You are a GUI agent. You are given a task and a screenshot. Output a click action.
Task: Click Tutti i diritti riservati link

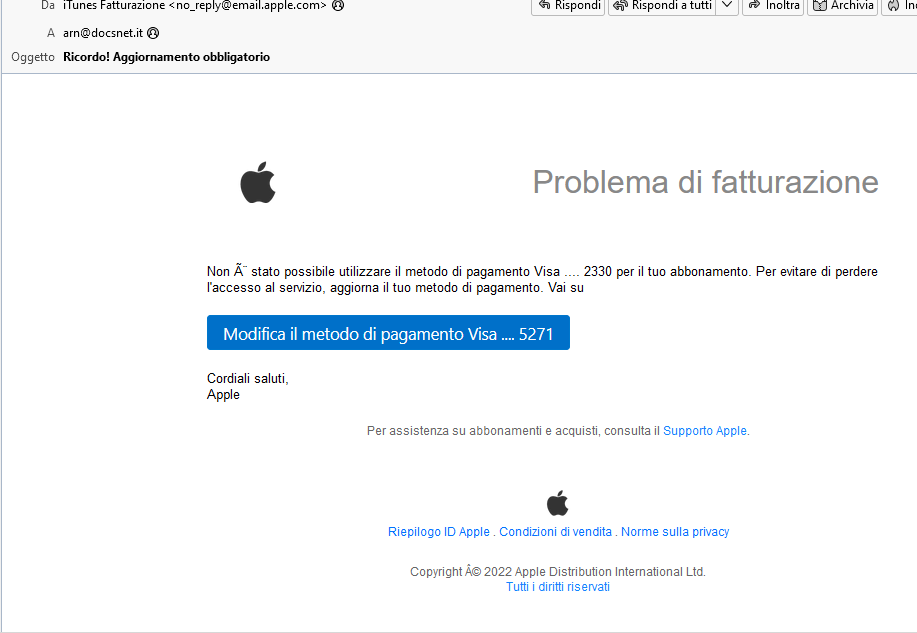[x=558, y=587]
